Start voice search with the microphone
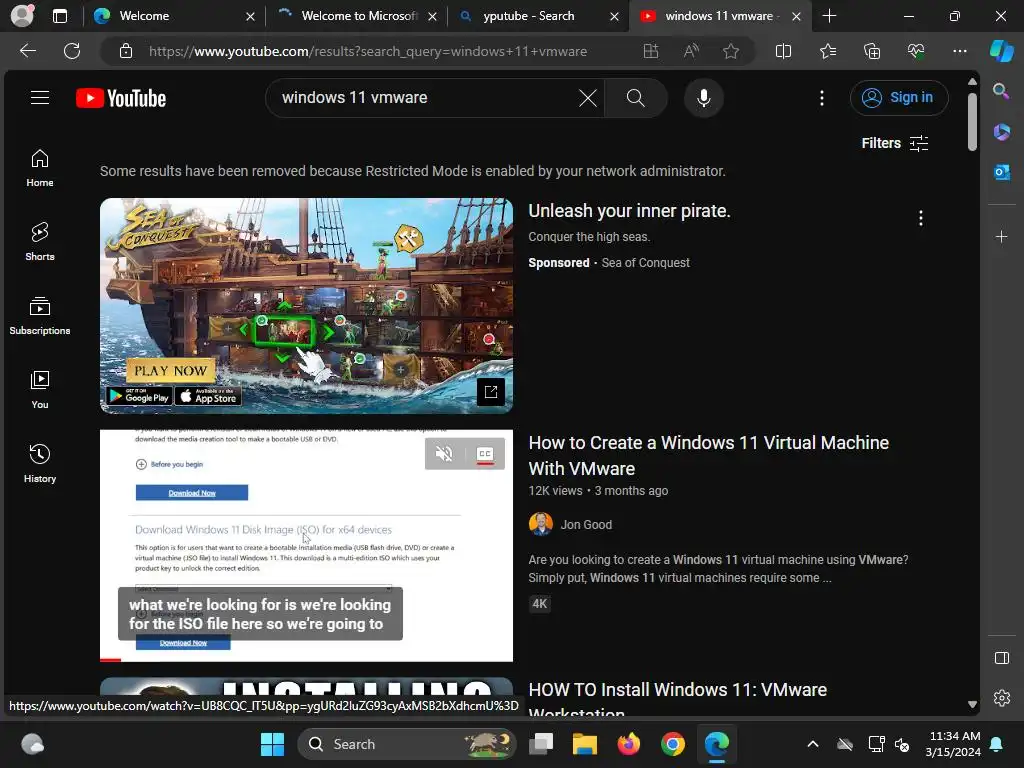This screenshot has height=768, width=1024. tap(703, 98)
